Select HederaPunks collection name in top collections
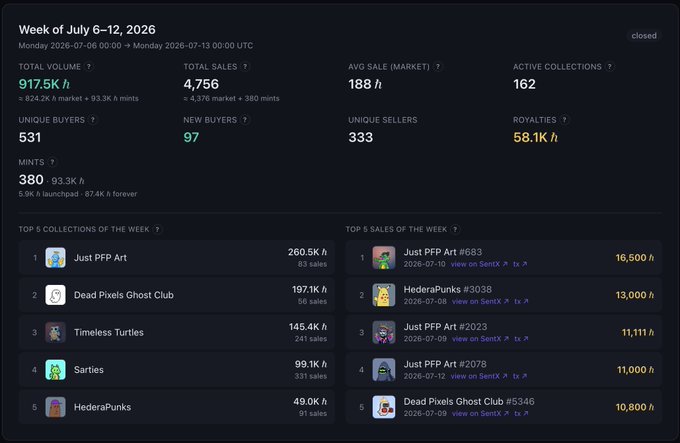Image resolution: width=680 pixels, height=443 pixels. point(102,407)
